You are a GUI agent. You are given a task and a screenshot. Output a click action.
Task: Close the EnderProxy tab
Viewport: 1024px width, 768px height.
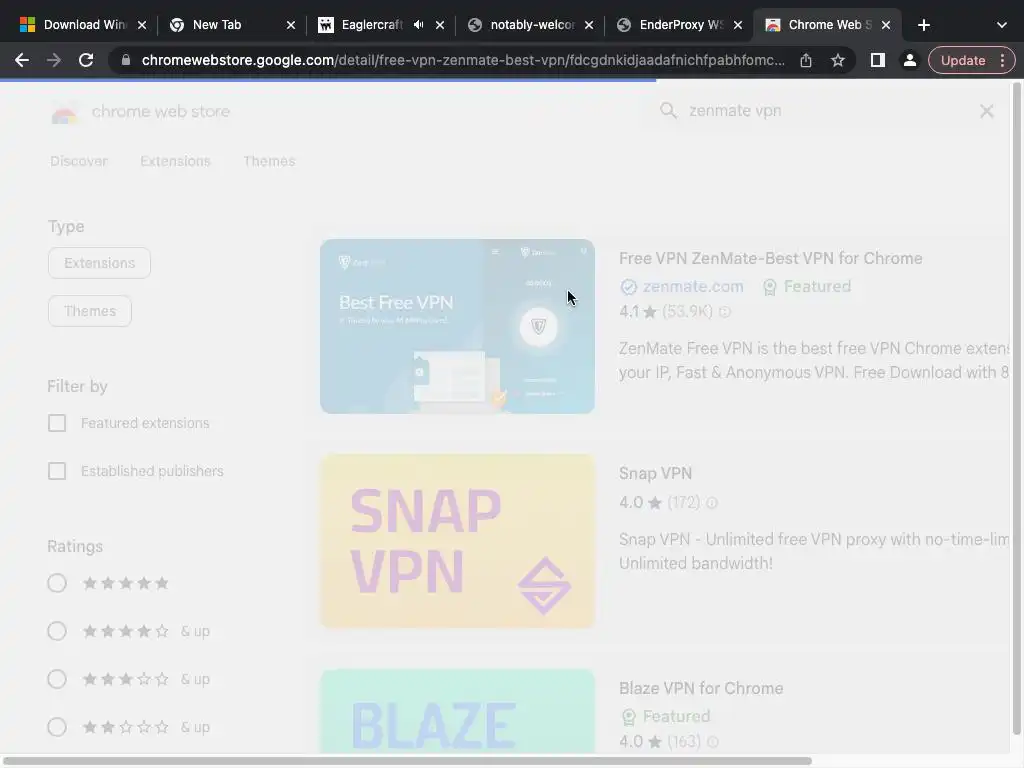coord(738,25)
